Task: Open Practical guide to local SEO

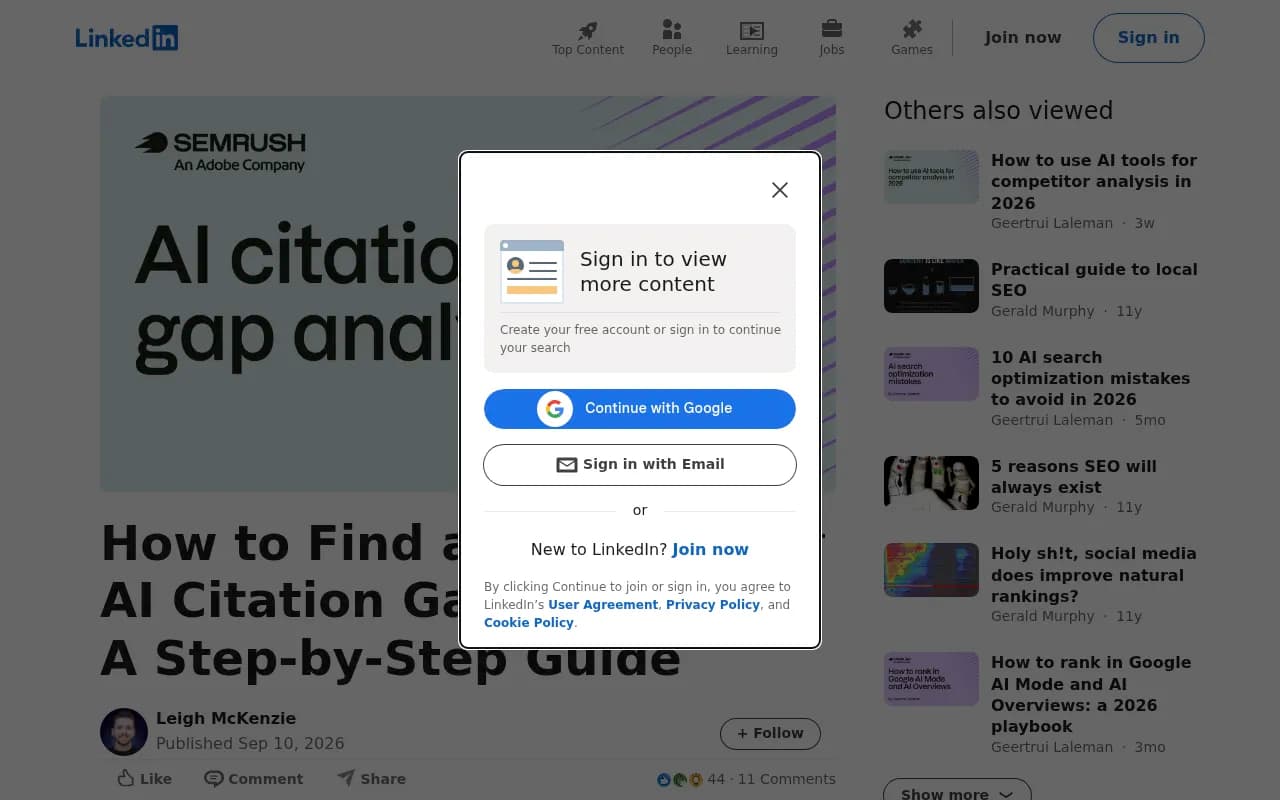Action: 1094,280
